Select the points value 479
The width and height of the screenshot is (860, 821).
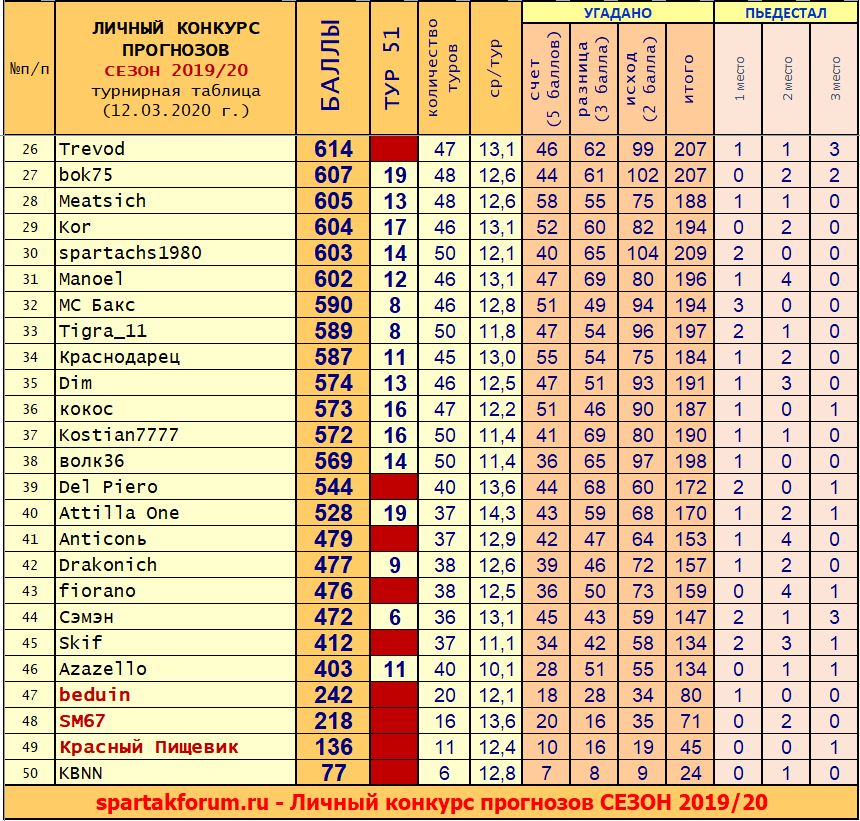coord(333,539)
